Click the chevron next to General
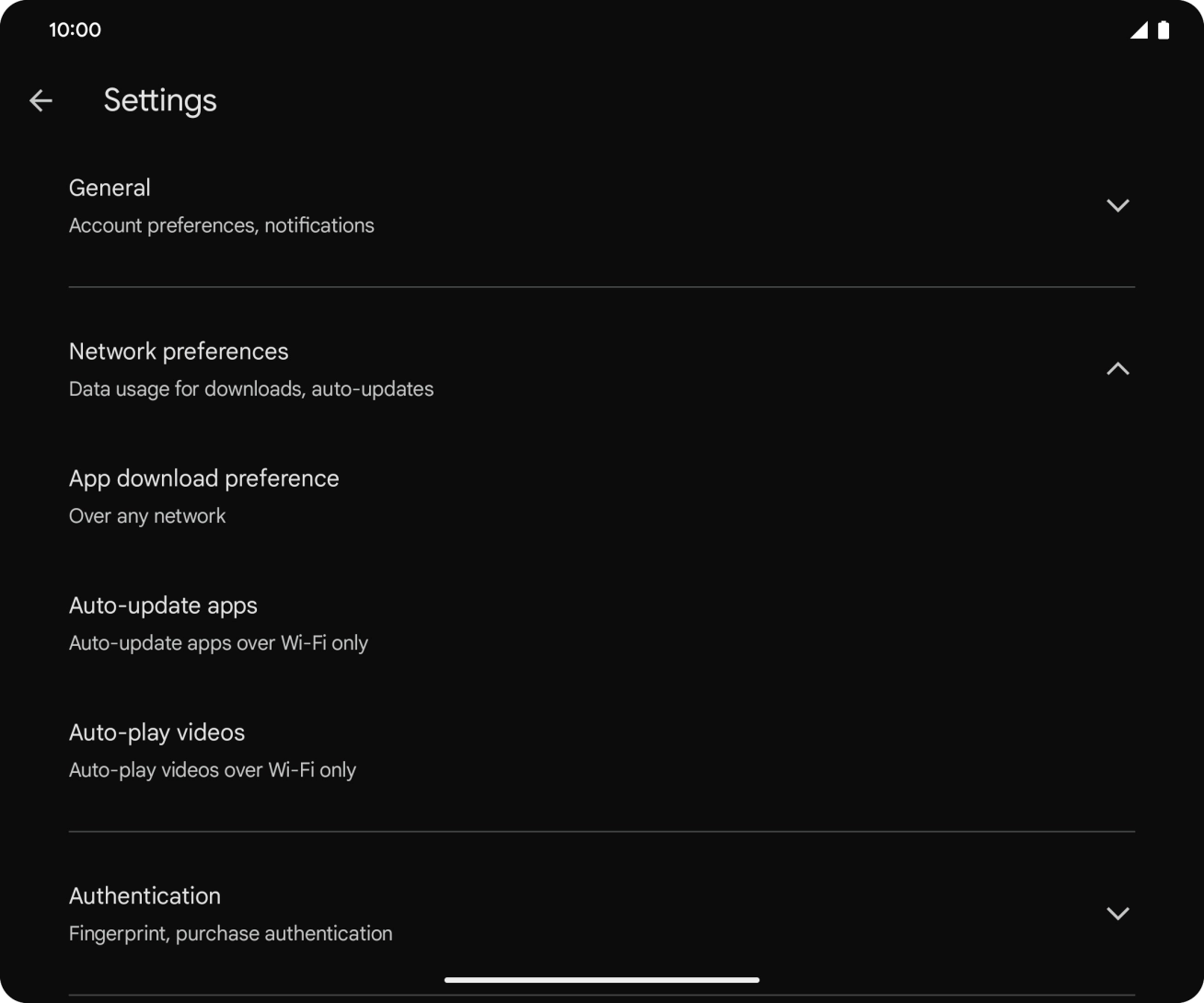1204x1003 pixels. click(1117, 205)
